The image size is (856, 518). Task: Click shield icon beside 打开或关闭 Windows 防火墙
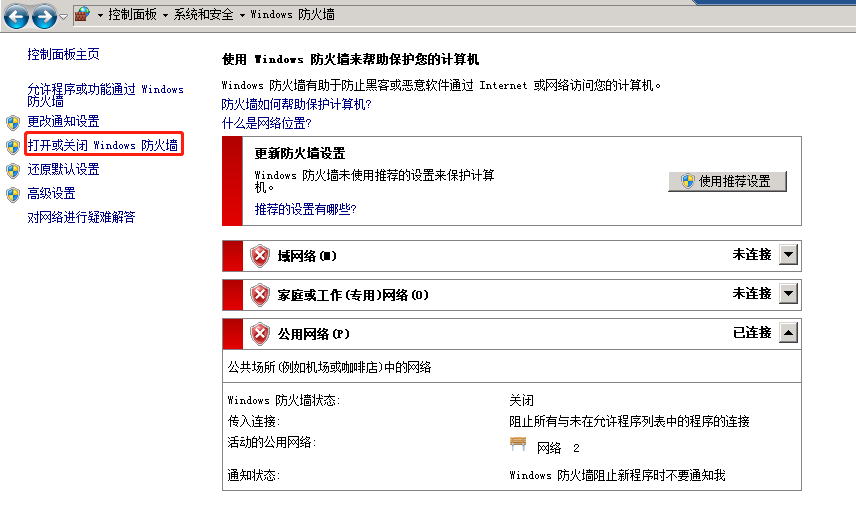click(x=13, y=146)
